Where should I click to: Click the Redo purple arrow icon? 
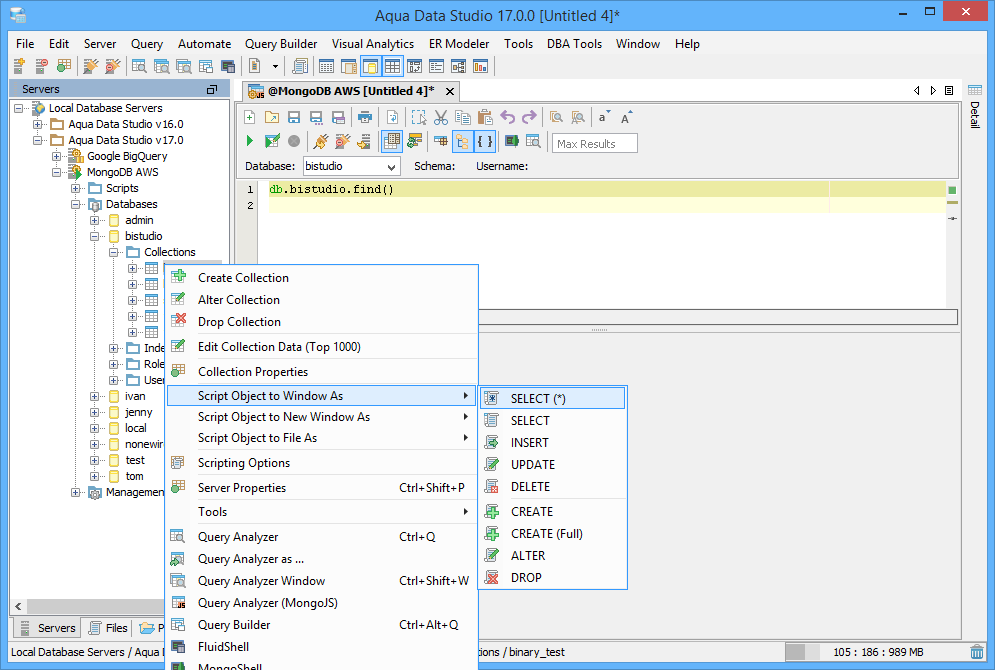point(529,117)
